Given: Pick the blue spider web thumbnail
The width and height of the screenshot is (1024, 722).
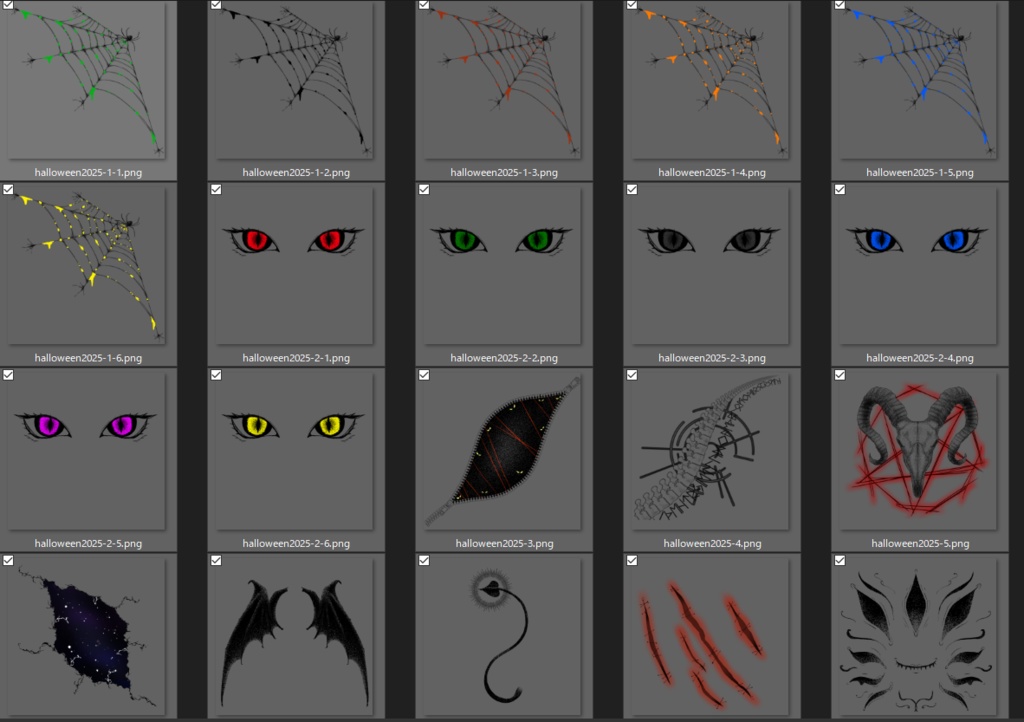Looking at the screenshot, I should [x=918, y=80].
